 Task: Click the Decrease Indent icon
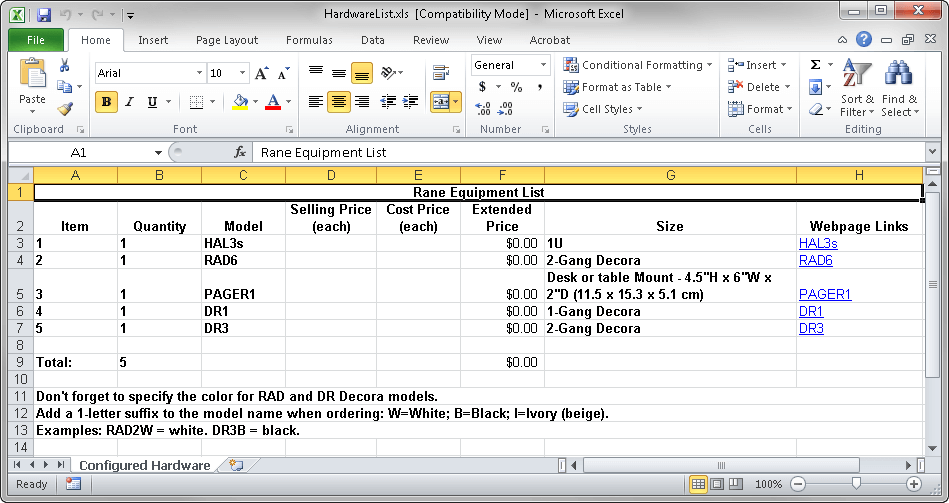pyautogui.click(x=388, y=102)
